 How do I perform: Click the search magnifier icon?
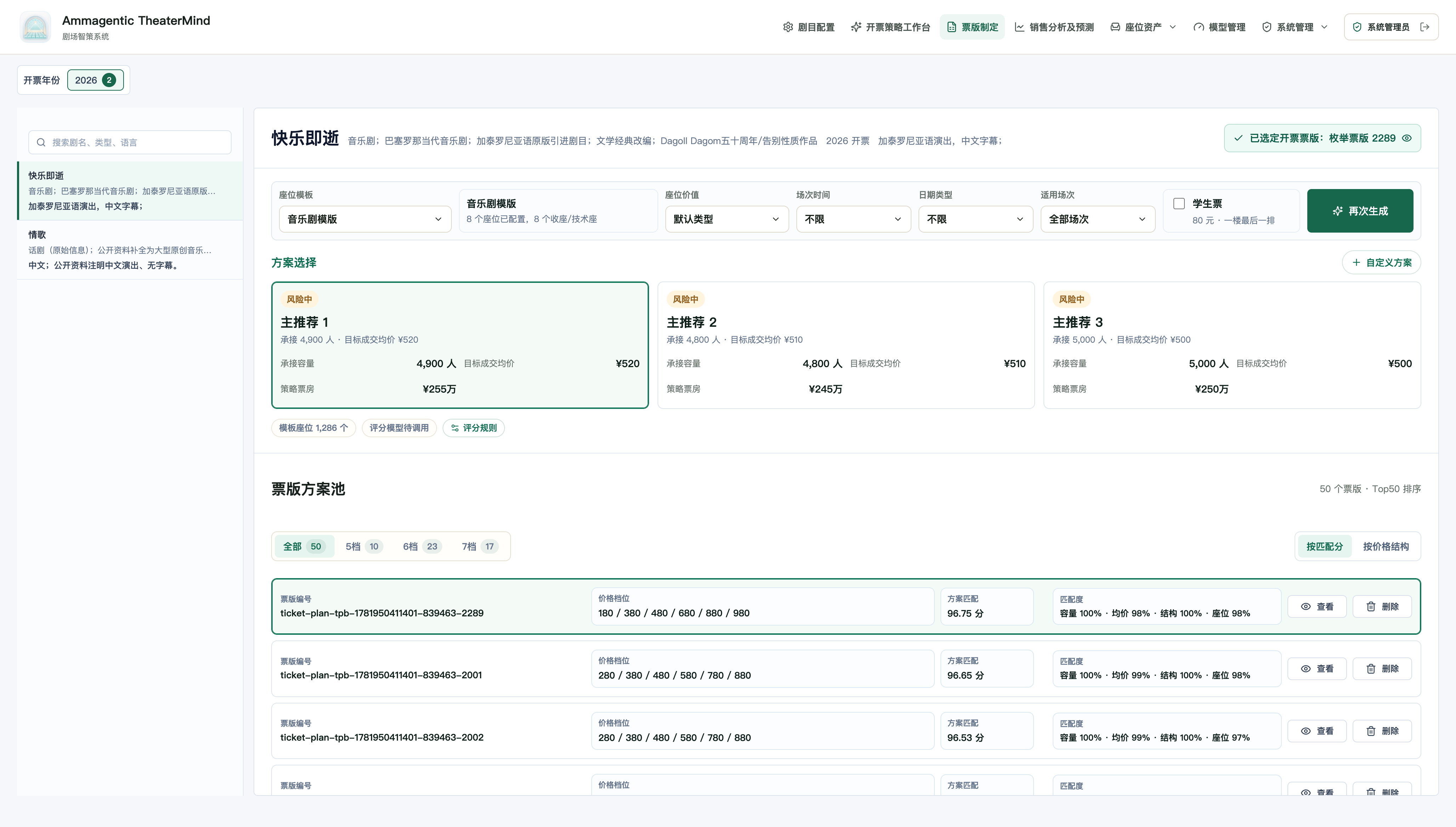pyautogui.click(x=41, y=143)
